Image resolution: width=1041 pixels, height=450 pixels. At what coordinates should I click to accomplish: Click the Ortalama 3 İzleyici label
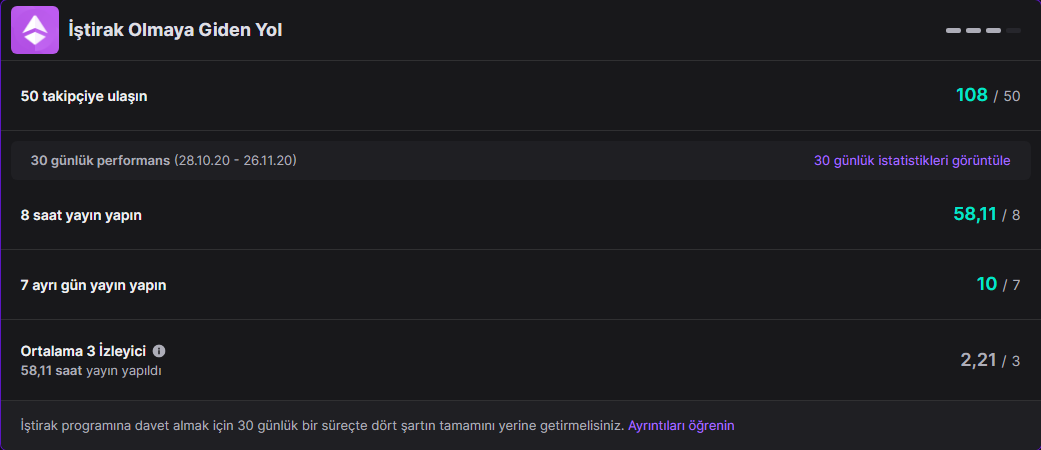coord(83,351)
